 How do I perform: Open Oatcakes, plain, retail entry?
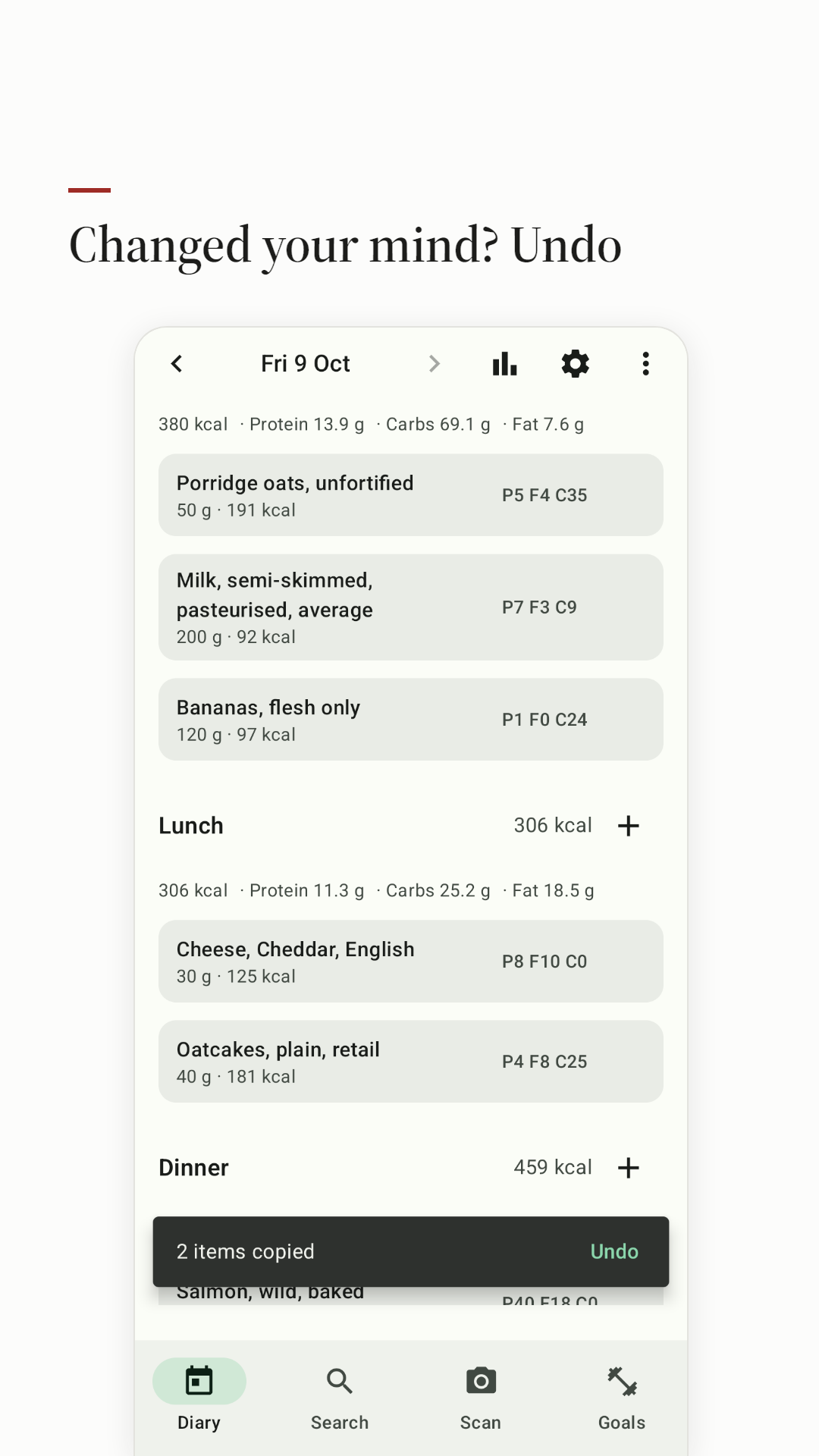coord(411,1062)
